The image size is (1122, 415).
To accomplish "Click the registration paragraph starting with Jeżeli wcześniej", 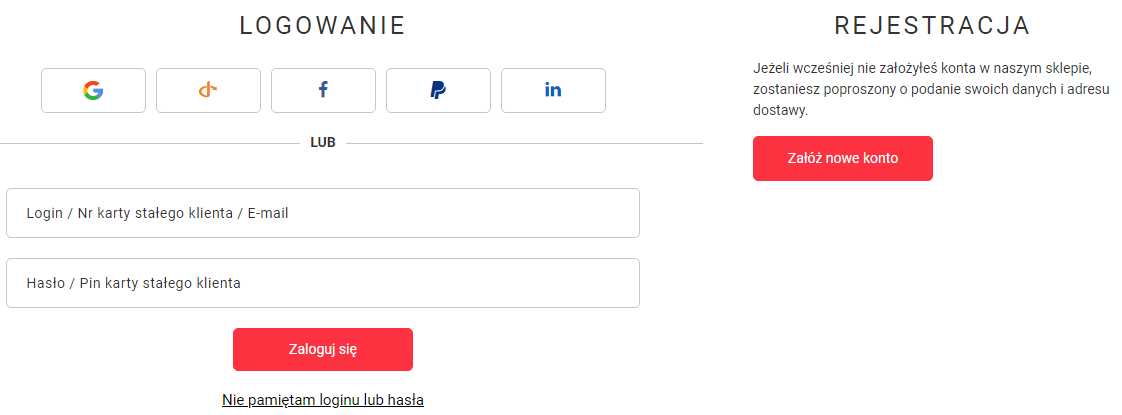I will coord(930,90).
